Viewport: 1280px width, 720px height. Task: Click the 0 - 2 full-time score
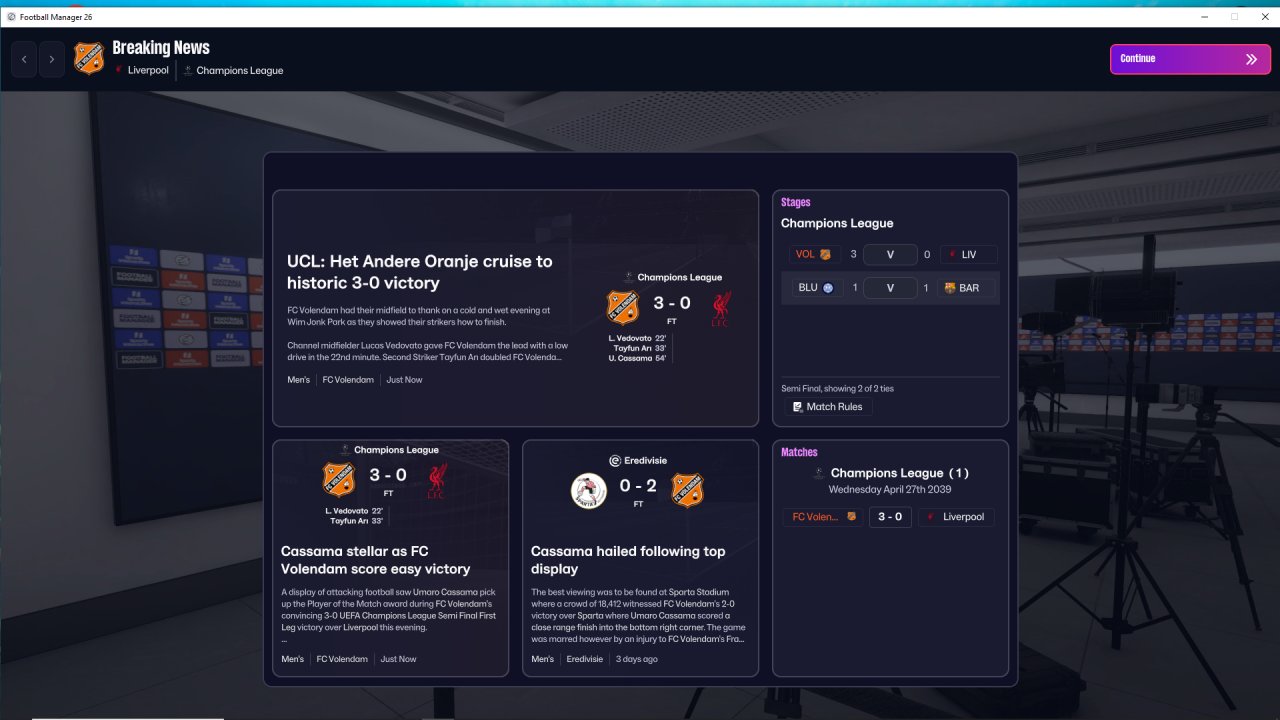point(638,486)
